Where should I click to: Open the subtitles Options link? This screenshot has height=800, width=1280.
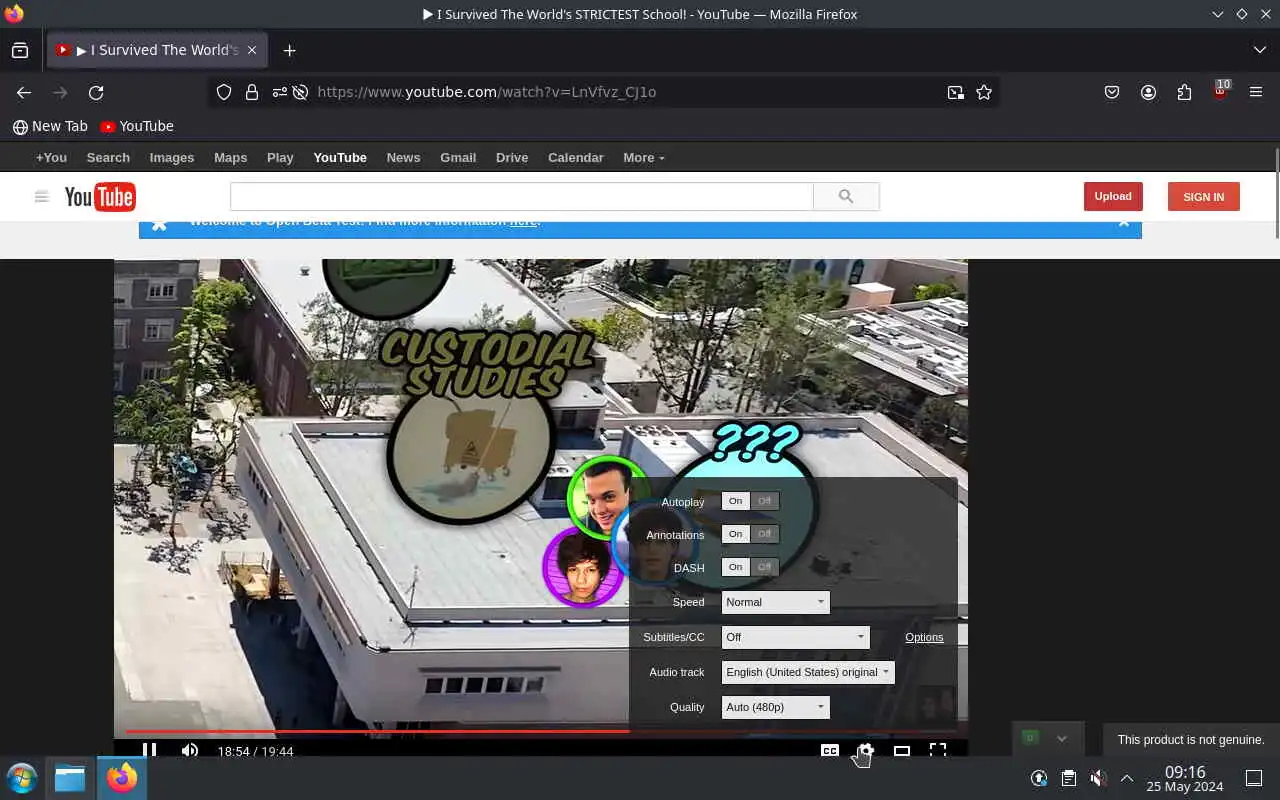pos(924,637)
